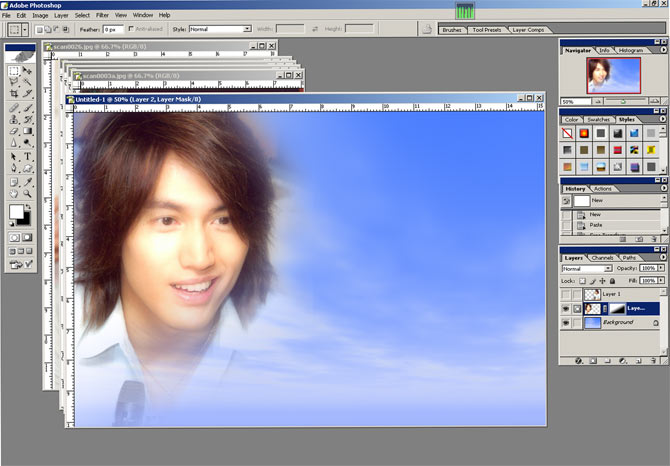670x466 pixels.
Task: Choose the Magic Wand tool
Action: pyautogui.click(x=27, y=82)
